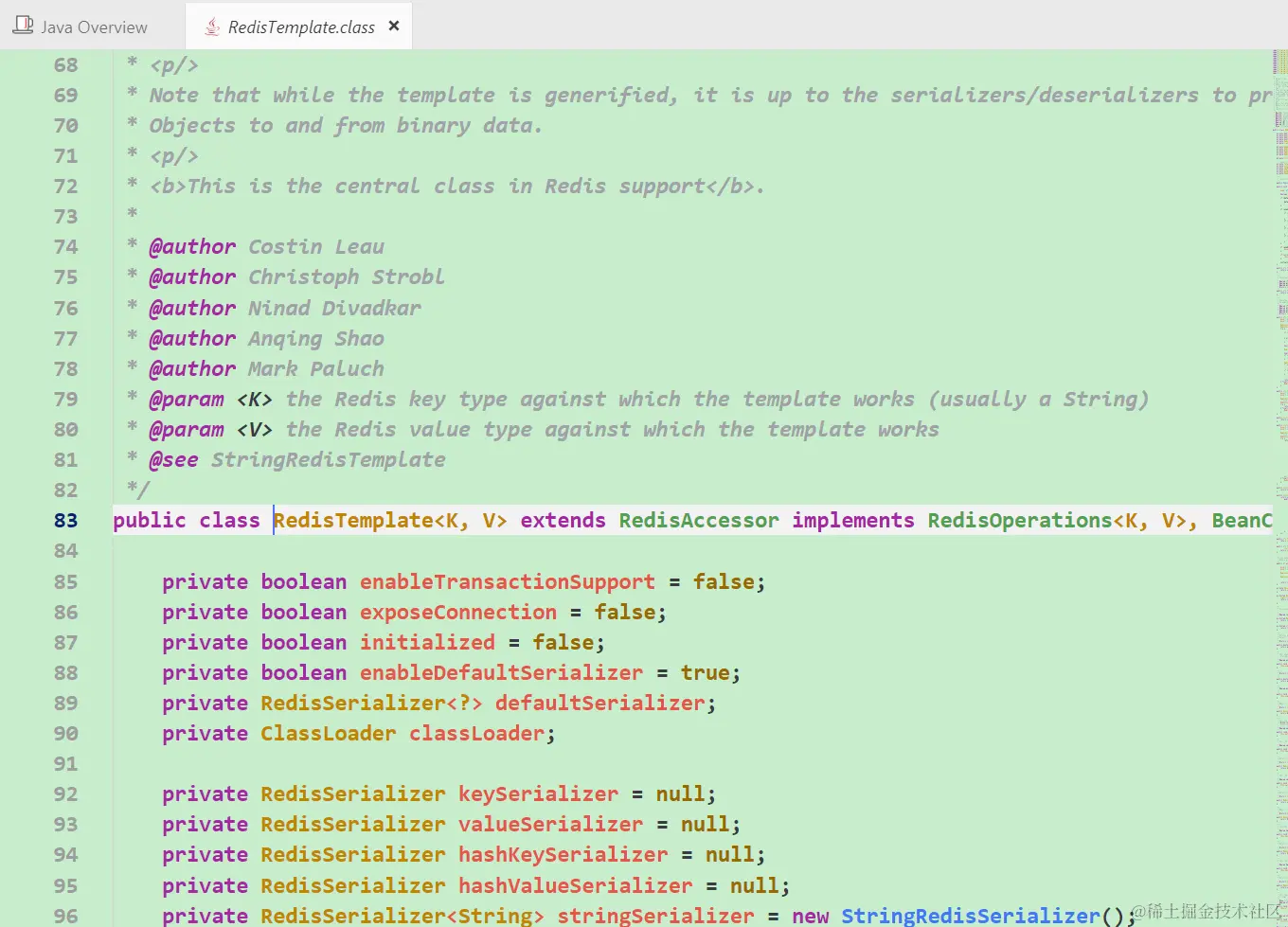This screenshot has height=927, width=1288.
Task: Click 'extends' keyword in class declaration
Action: coord(563,520)
